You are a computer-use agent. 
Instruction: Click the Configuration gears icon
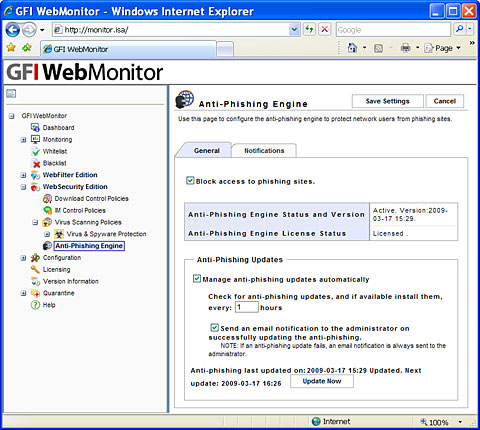(35, 258)
